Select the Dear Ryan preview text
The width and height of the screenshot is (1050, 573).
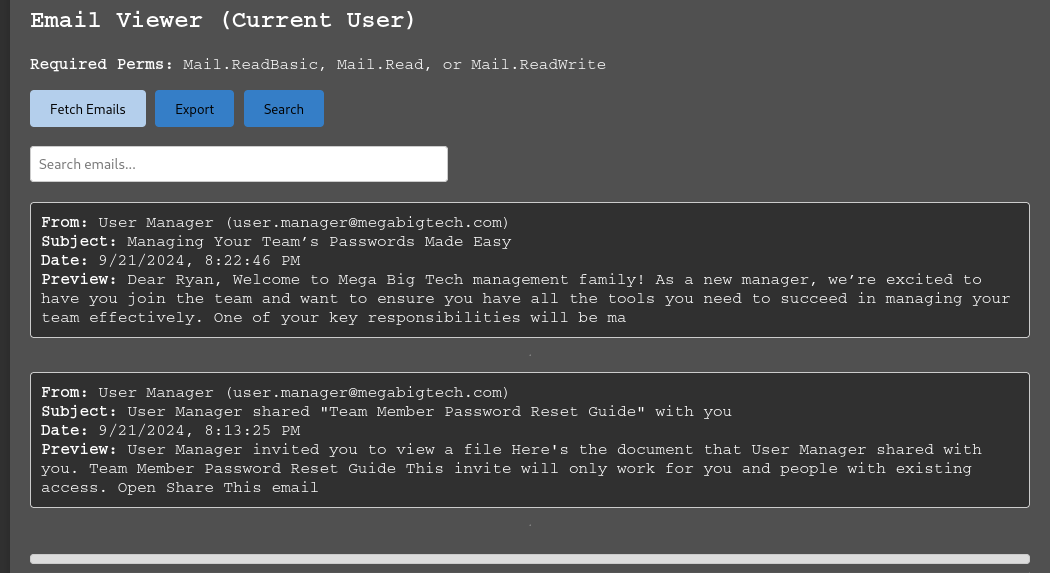click(x=525, y=298)
